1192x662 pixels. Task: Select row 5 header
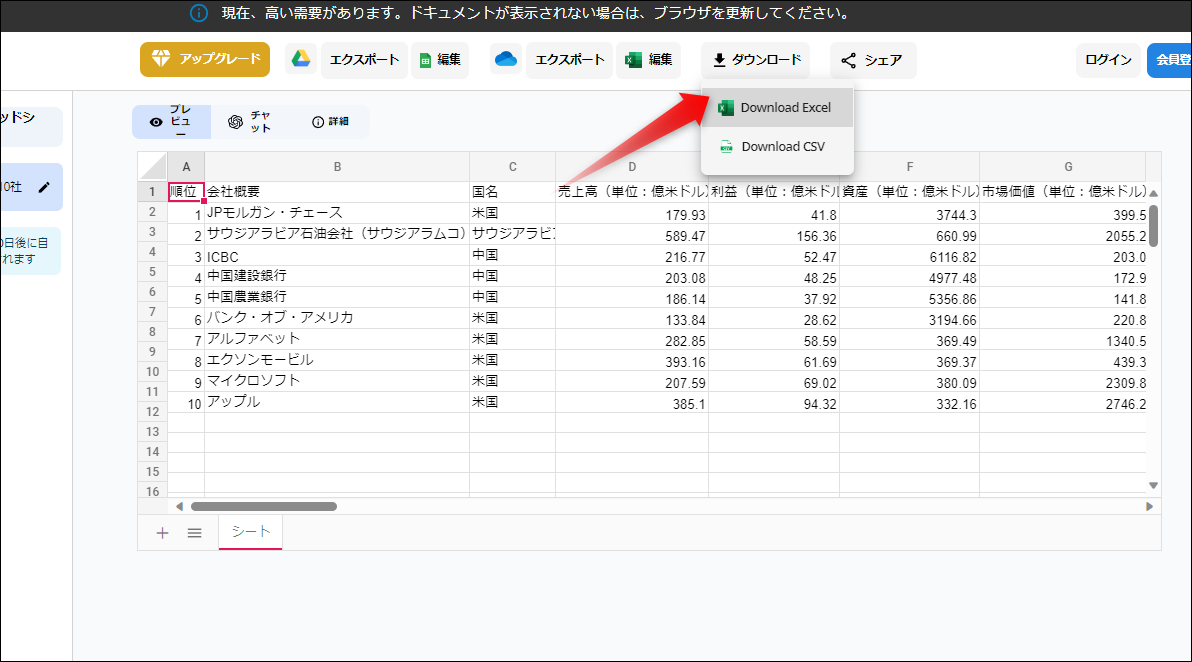pyautogui.click(x=153, y=271)
